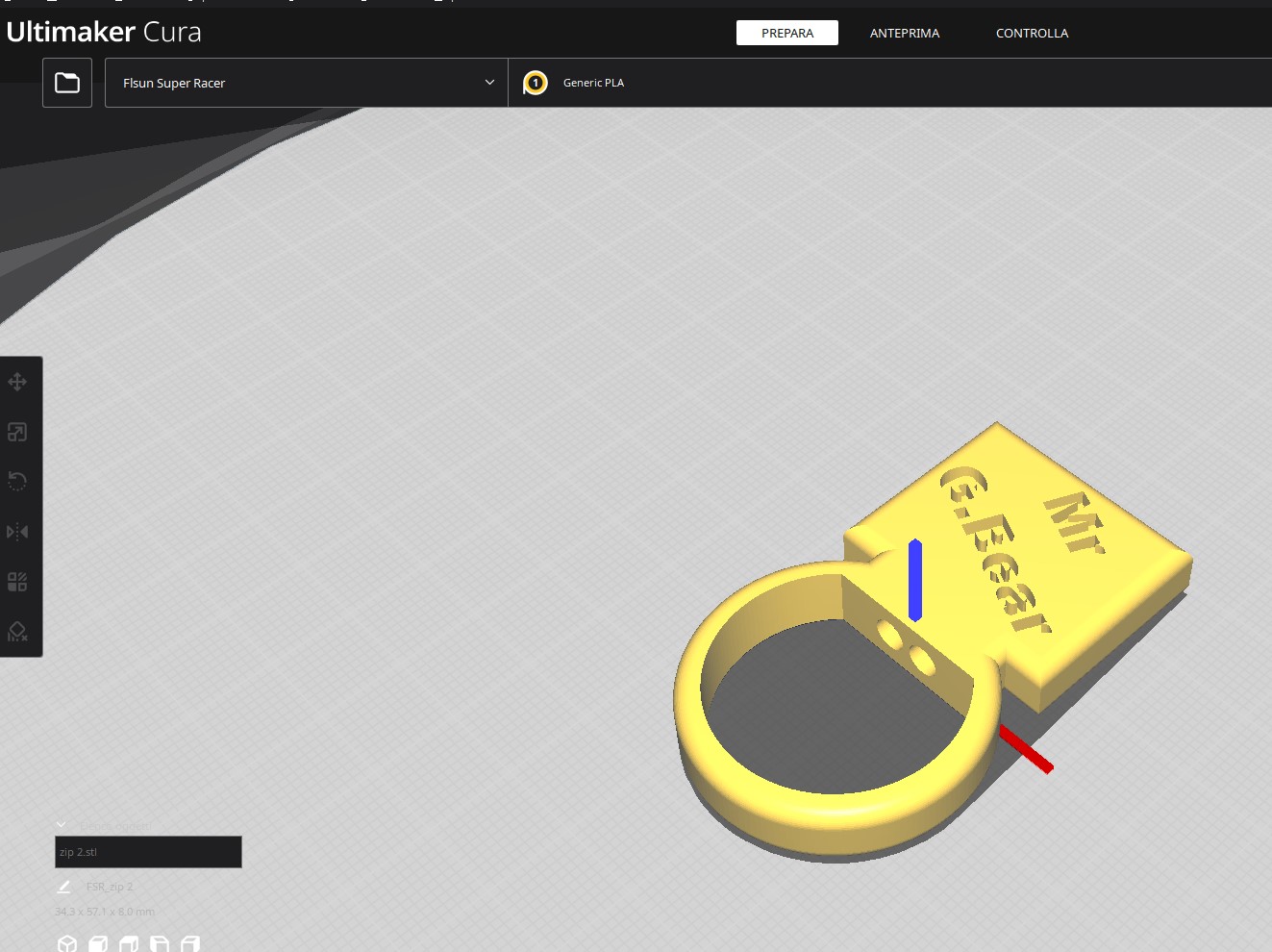Switch to the ANTEPRIMA tab
The image size is (1272, 952).
coord(904,33)
